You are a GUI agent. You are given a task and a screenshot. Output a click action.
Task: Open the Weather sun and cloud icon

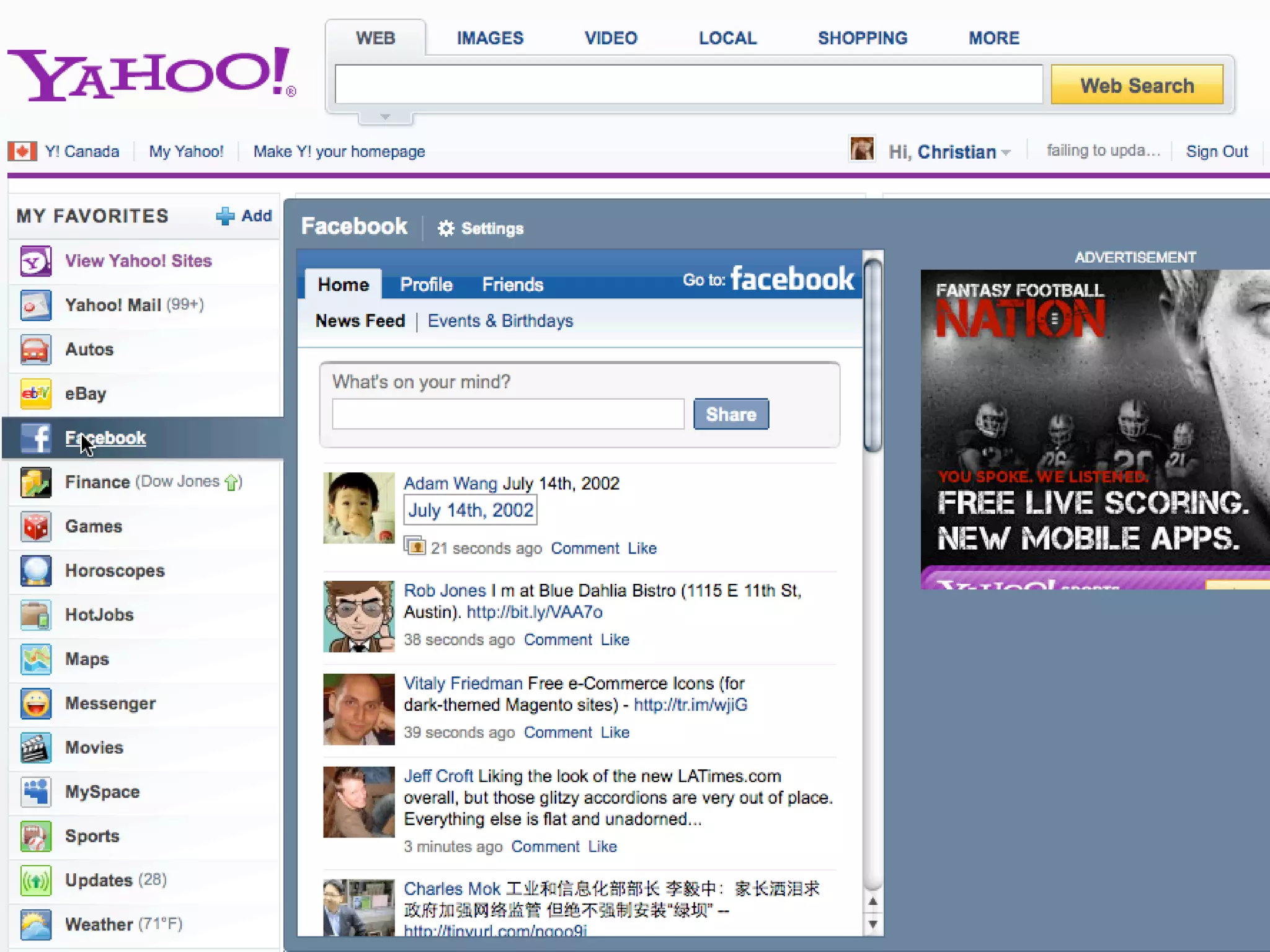click(x=35, y=925)
